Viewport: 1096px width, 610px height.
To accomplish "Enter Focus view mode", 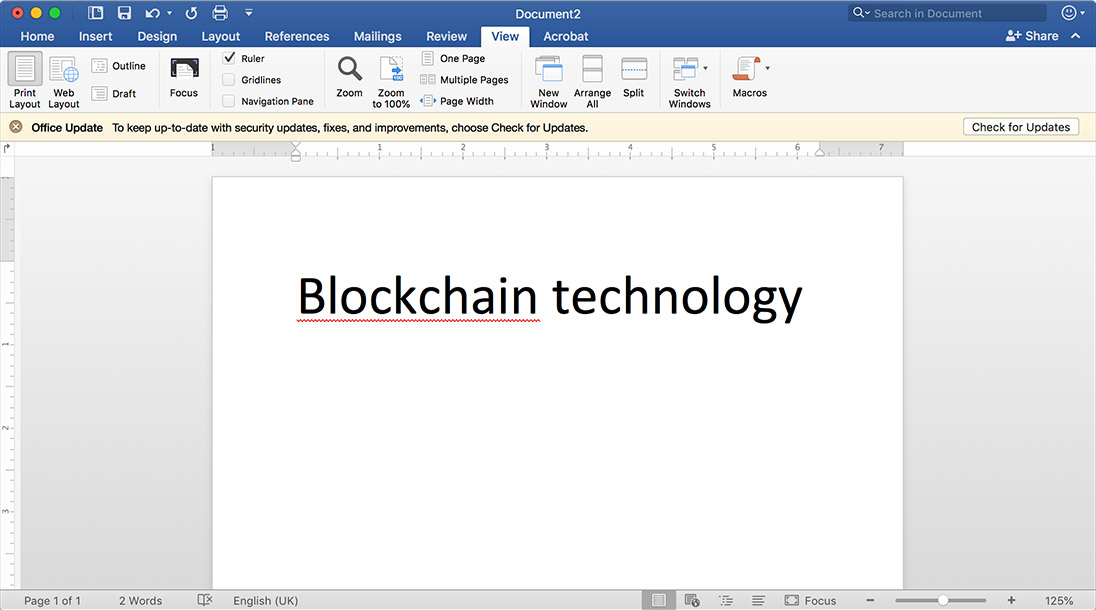I will coord(183,78).
